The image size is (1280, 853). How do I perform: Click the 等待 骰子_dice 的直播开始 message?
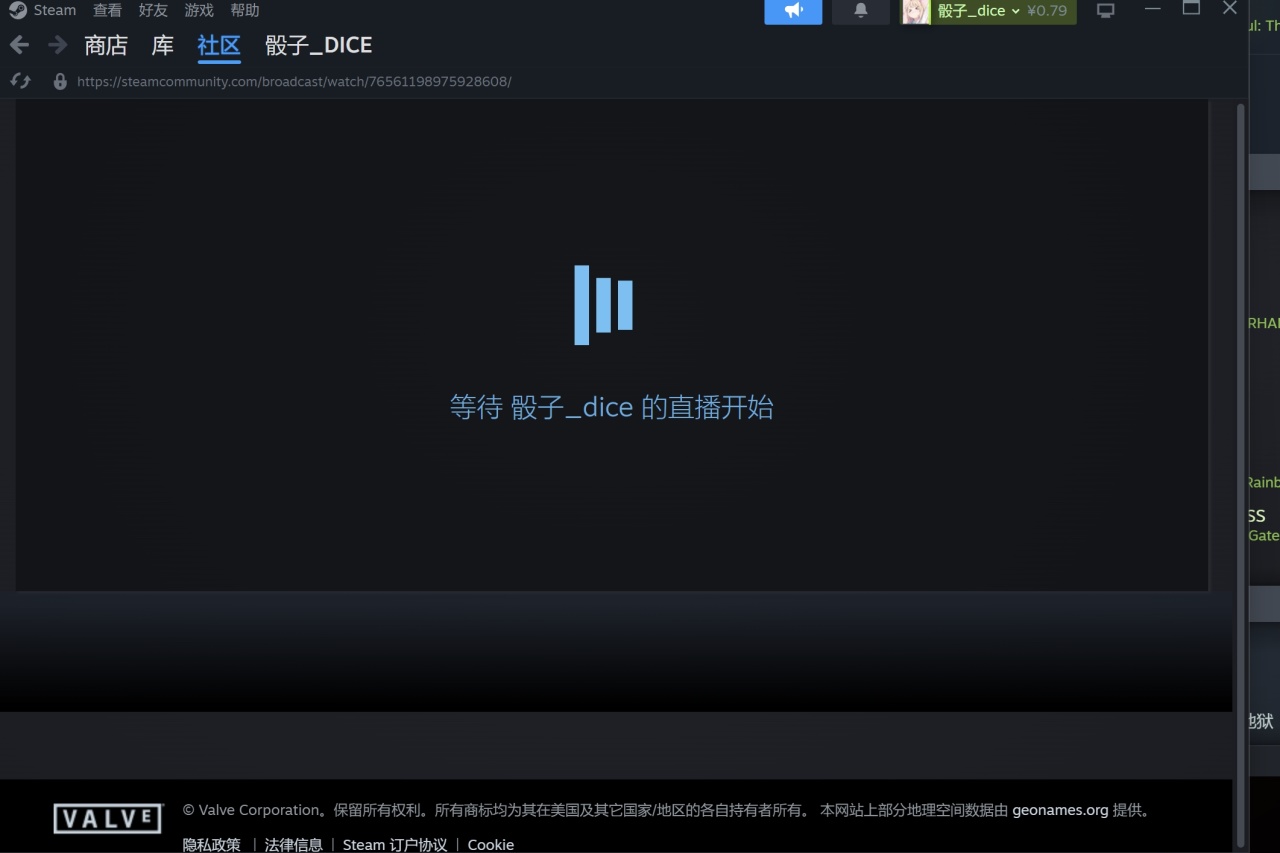pyautogui.click(x=611, y=407)
